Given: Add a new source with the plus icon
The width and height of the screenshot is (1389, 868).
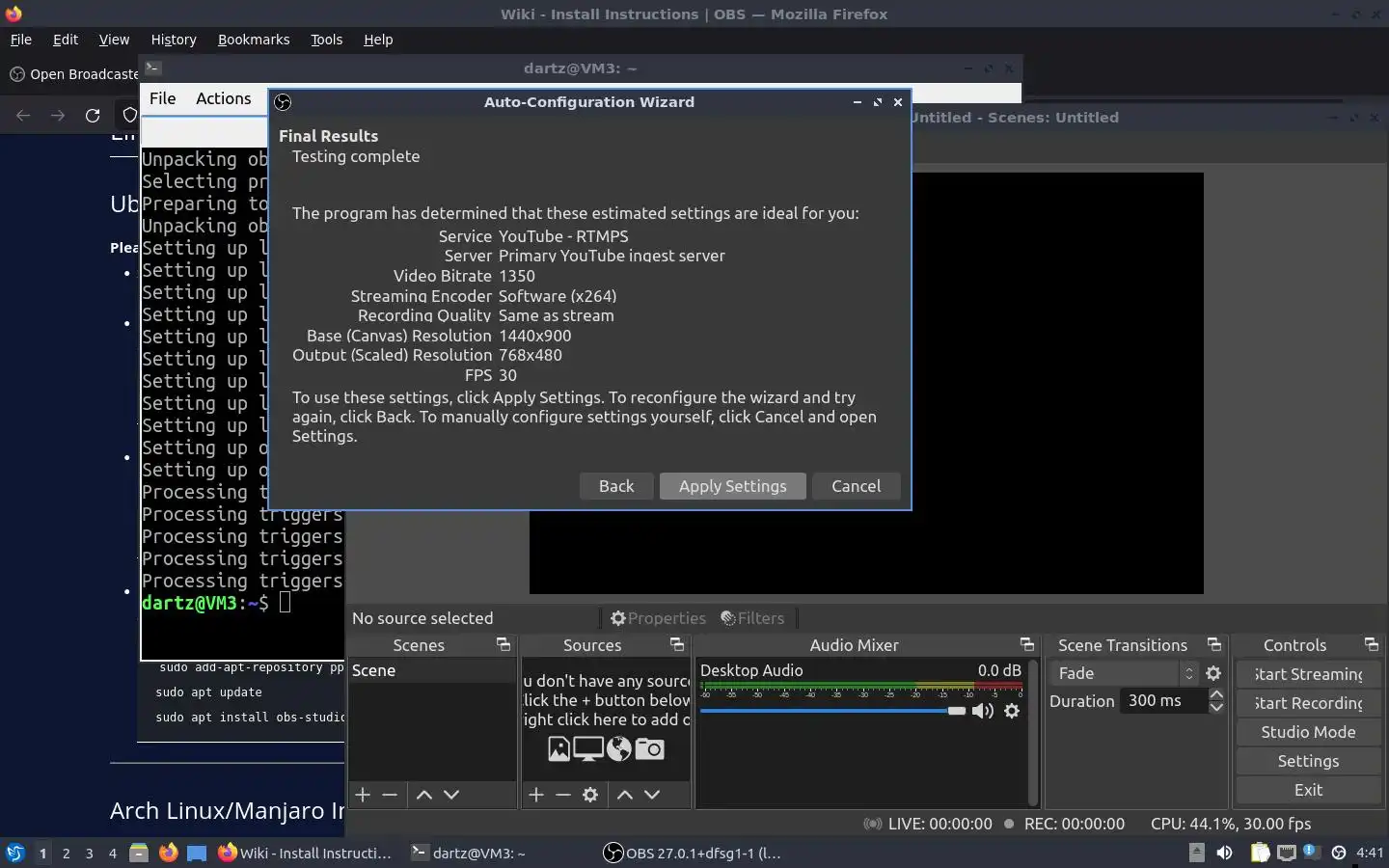Looking at the screenshot, I should click(x=536, y=795).
